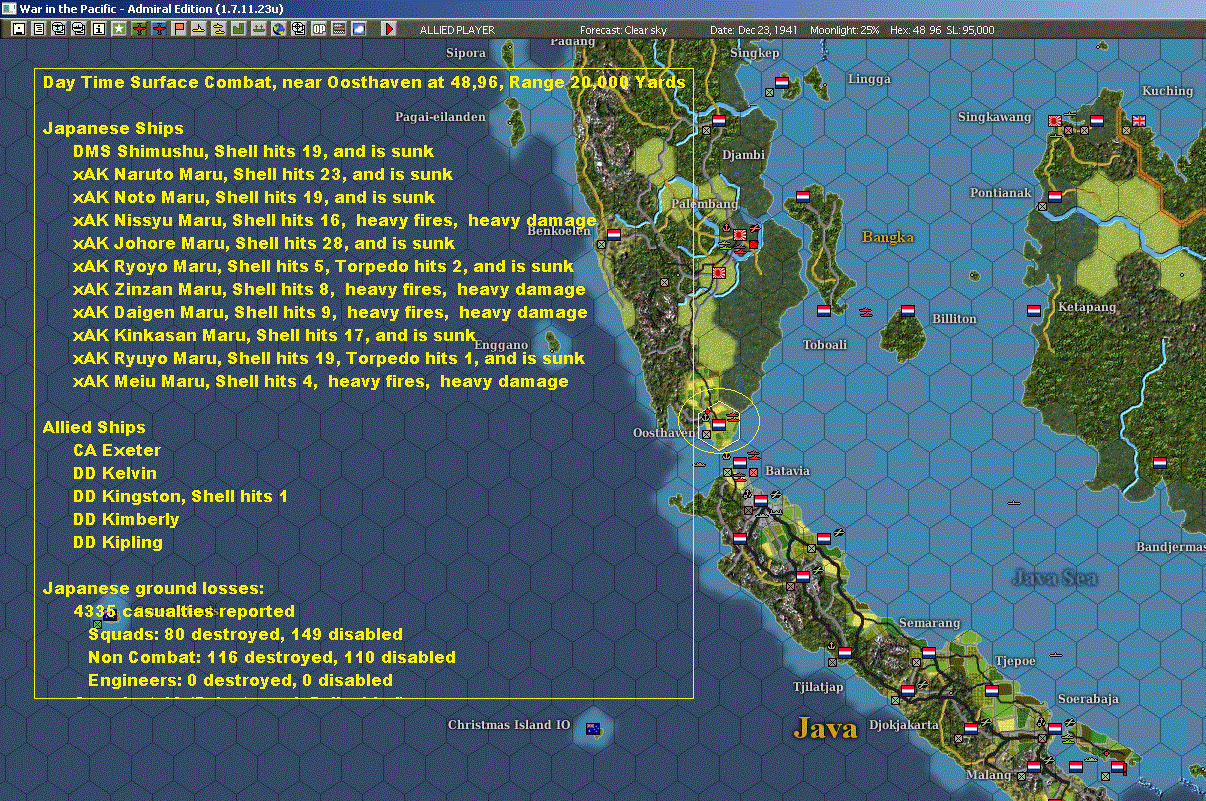Click the red play arrow end-turn icon
Viewport: 1206px width, 801px height.
point(390,30)
